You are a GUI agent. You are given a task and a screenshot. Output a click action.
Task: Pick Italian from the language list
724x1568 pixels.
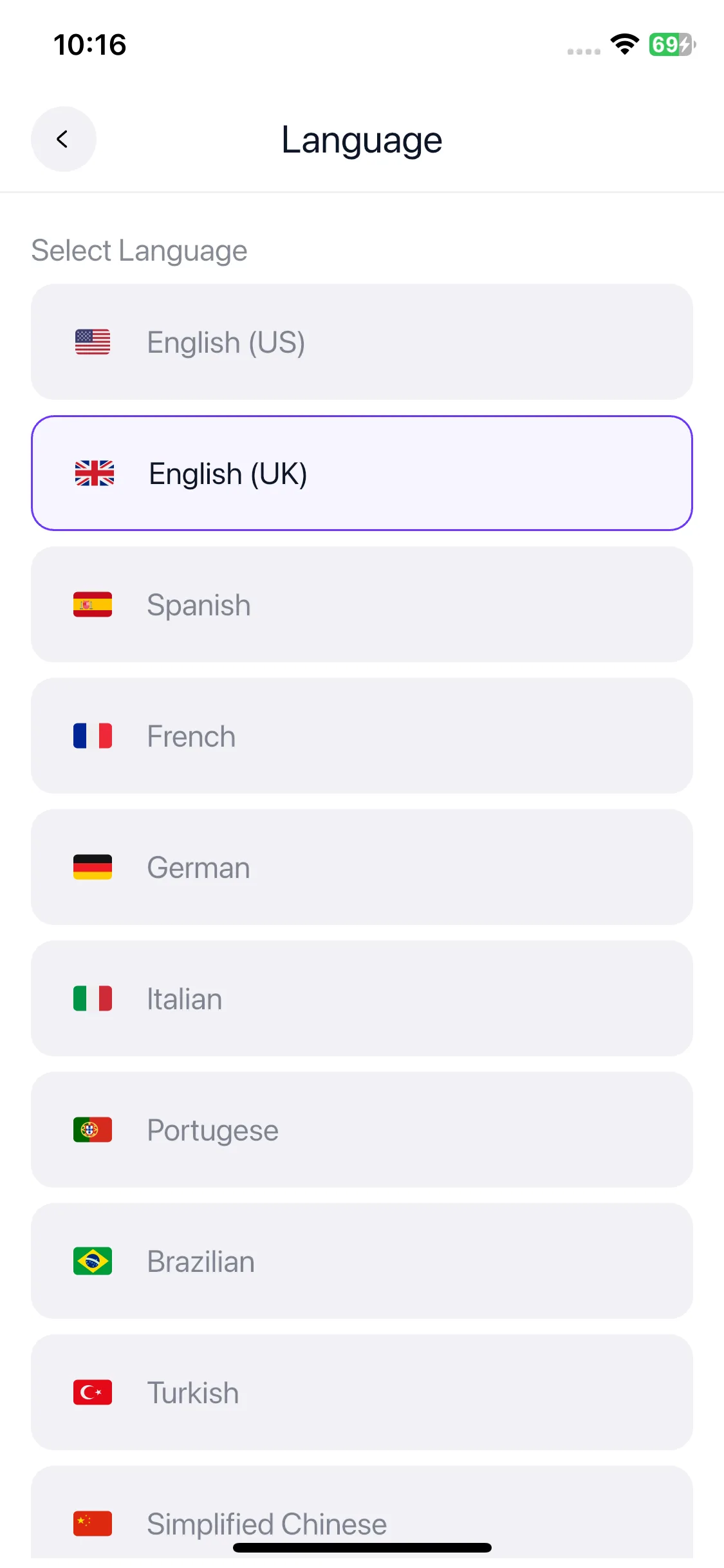click(362, 998)
